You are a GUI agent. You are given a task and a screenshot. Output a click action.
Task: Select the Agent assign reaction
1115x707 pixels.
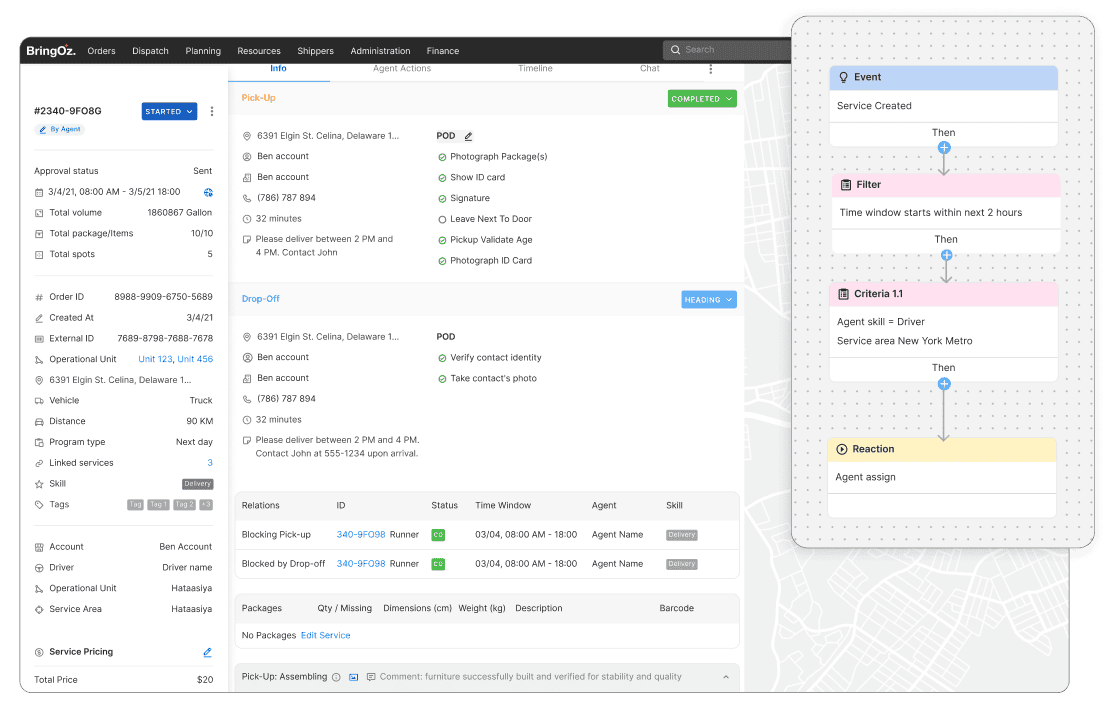point(865,477)
